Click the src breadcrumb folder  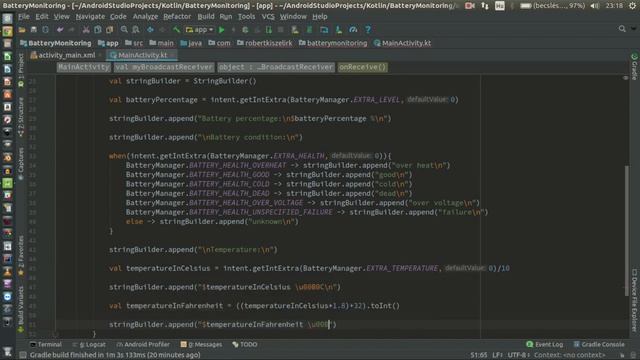tap(134, 43)
